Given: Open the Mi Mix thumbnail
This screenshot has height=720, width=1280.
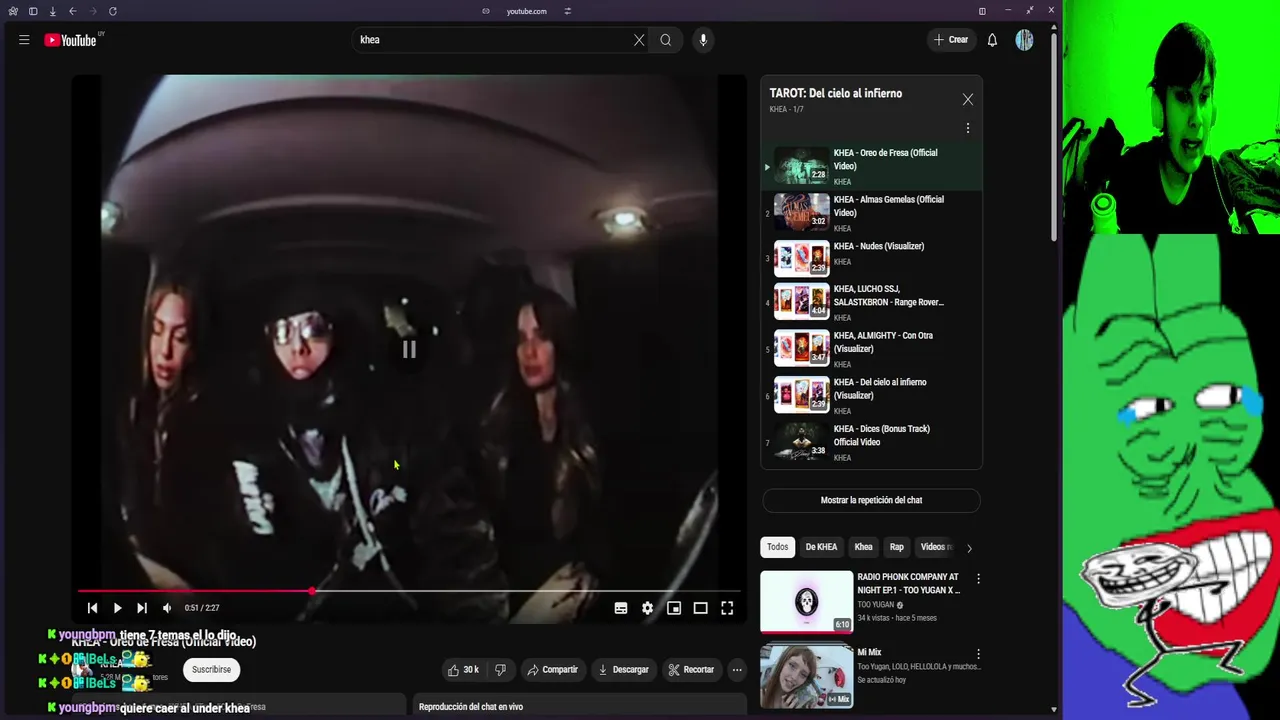Looking at the screenshot, I should 806,676.
